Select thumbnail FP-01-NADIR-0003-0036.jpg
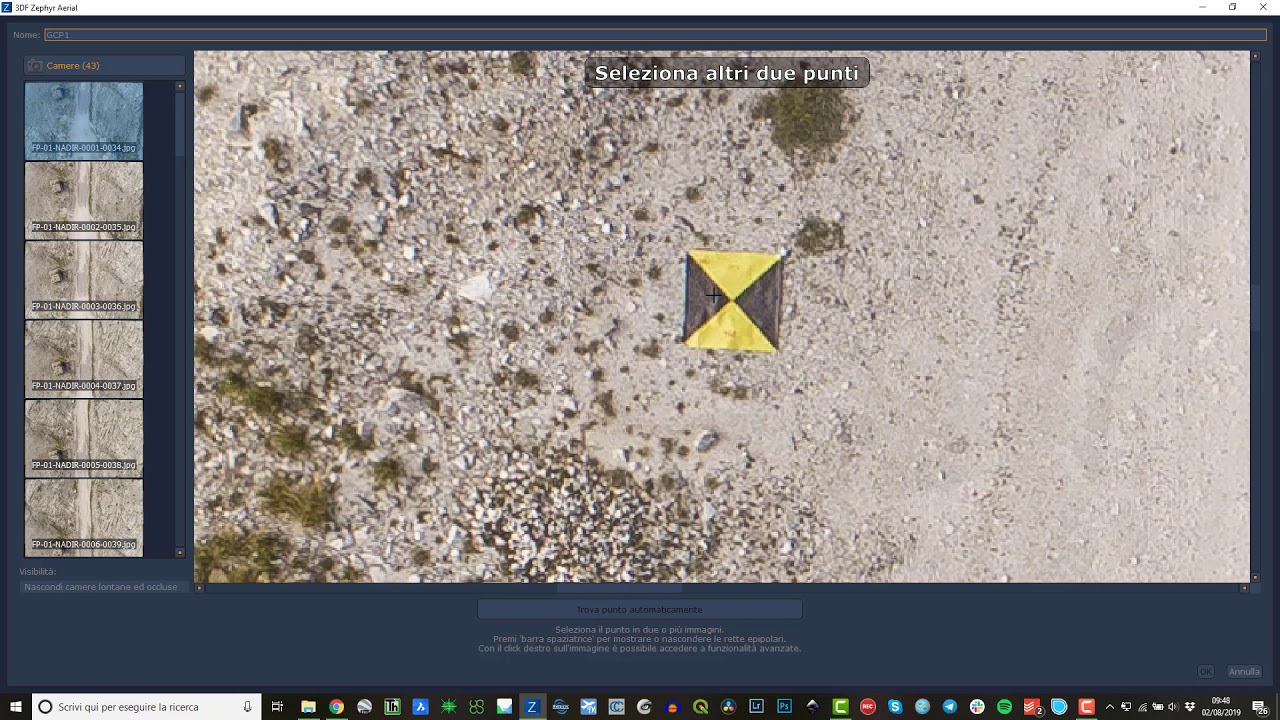This screenshot has width=1280, height=720. point(84,279)
